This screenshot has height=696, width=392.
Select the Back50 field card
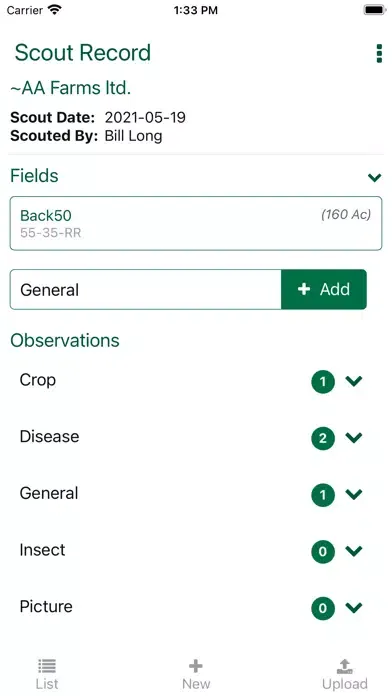(196, 223)
